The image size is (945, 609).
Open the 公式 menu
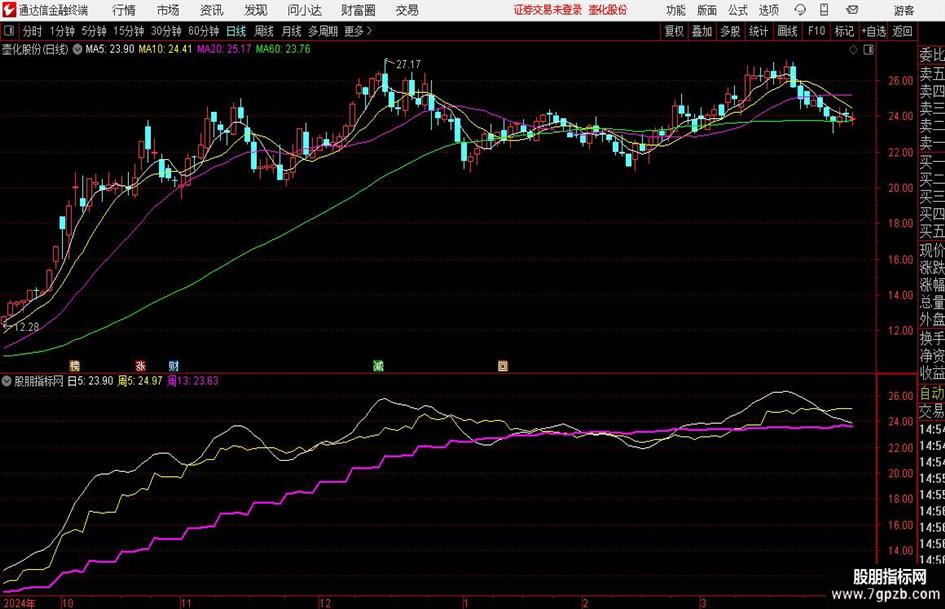tap(738, 10)
